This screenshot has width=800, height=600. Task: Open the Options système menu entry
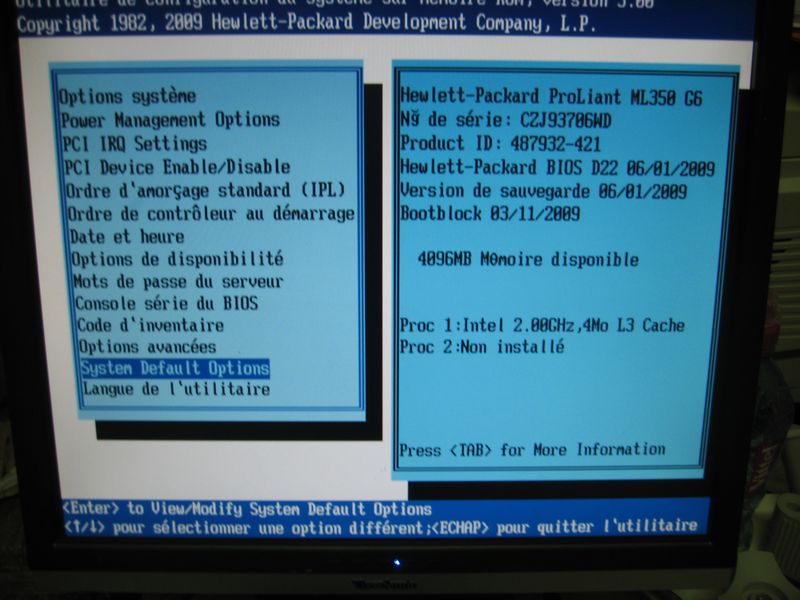click(x=128, y=96)
